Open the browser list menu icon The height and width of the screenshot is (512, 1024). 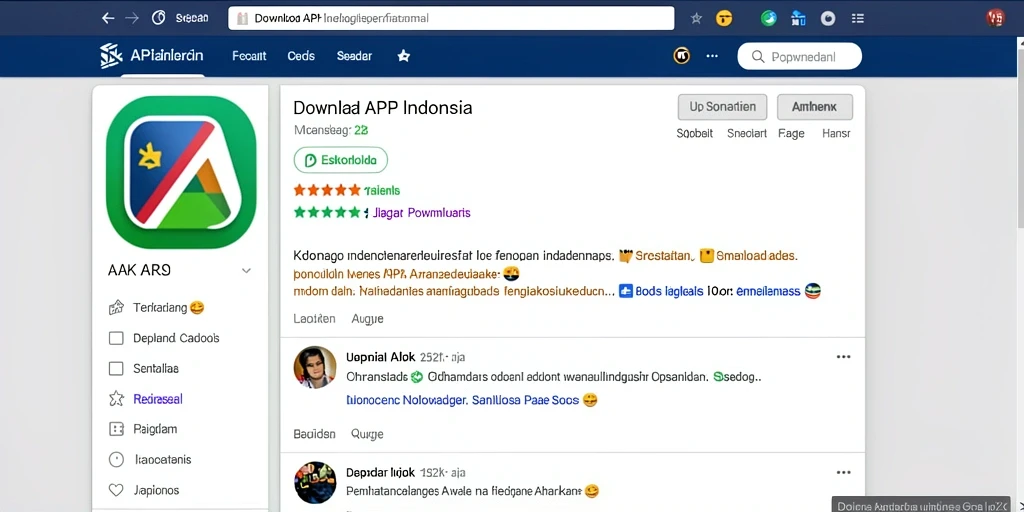[858, 18]
